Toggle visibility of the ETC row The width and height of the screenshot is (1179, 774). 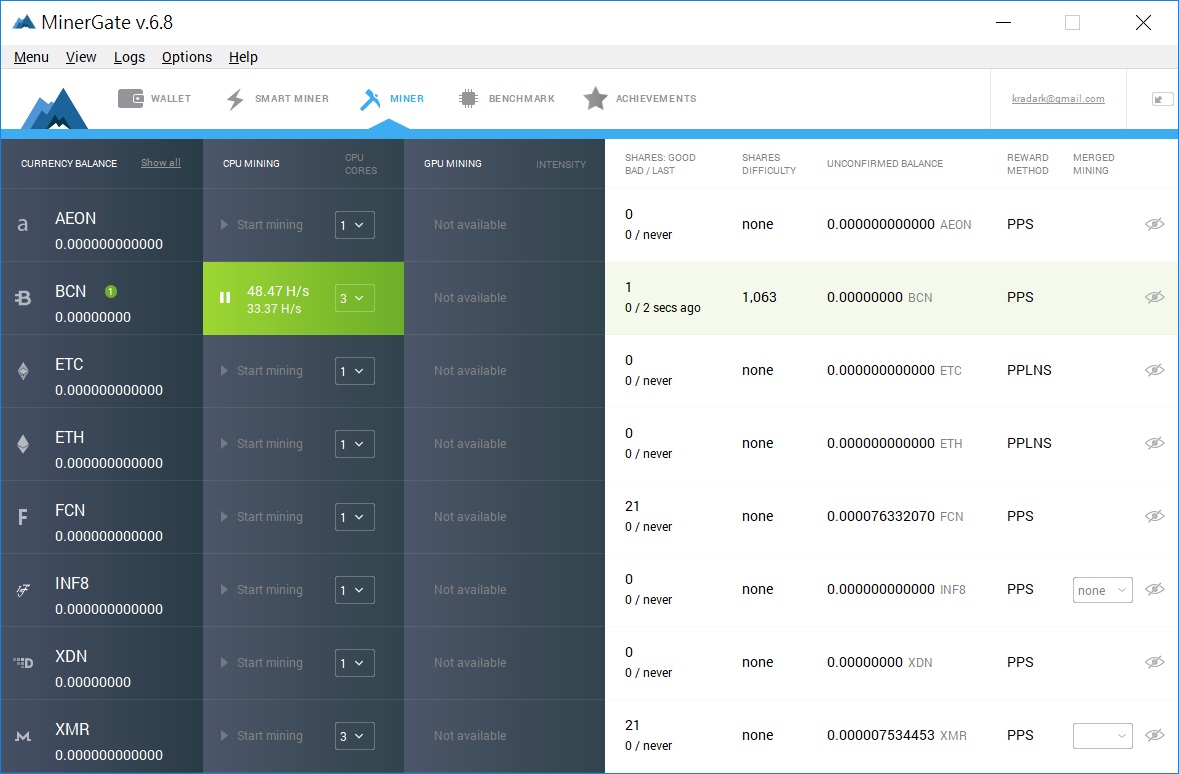tap(1154, 370)
